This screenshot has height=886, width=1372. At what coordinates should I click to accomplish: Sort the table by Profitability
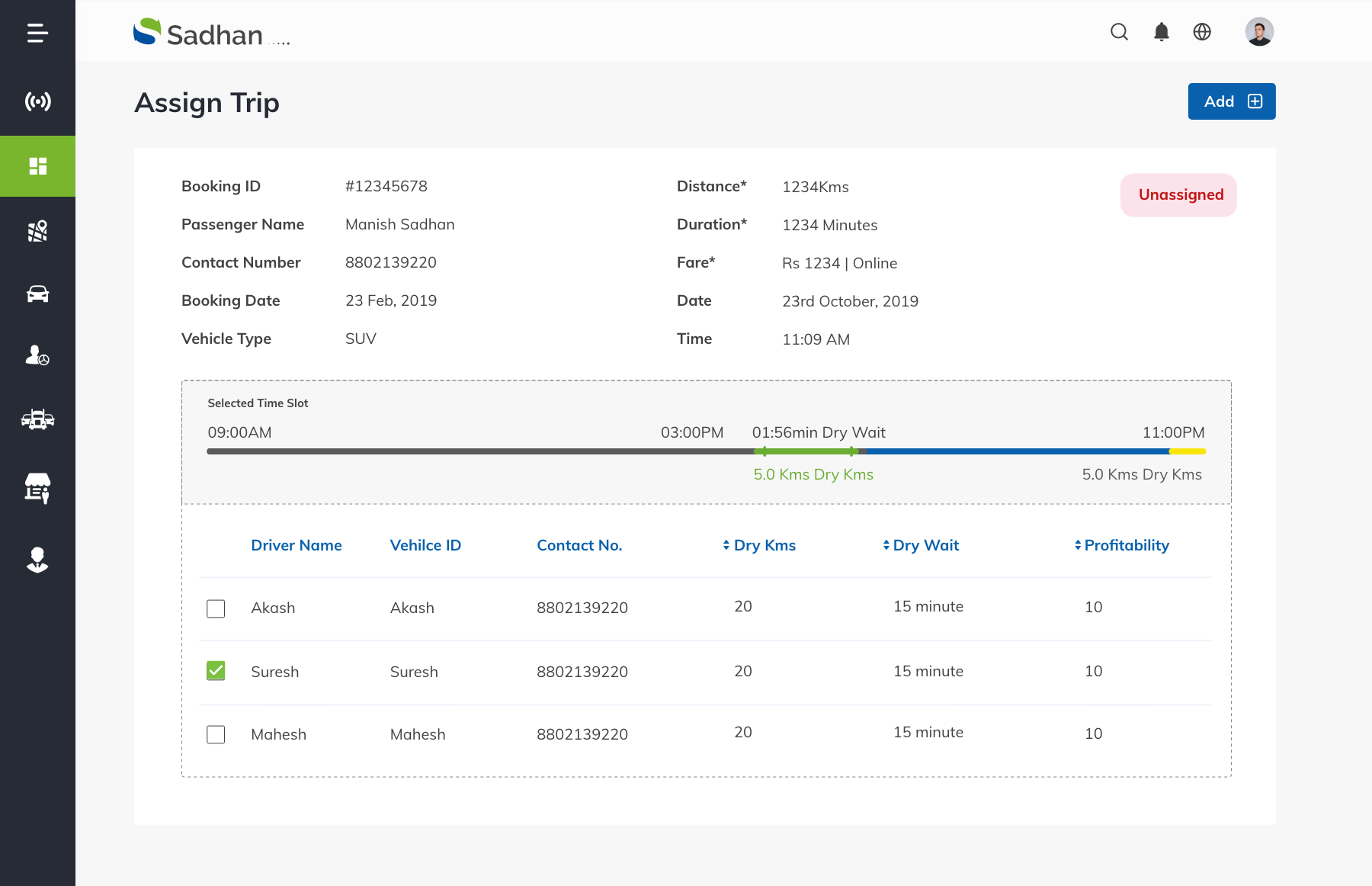point(1121,545)
